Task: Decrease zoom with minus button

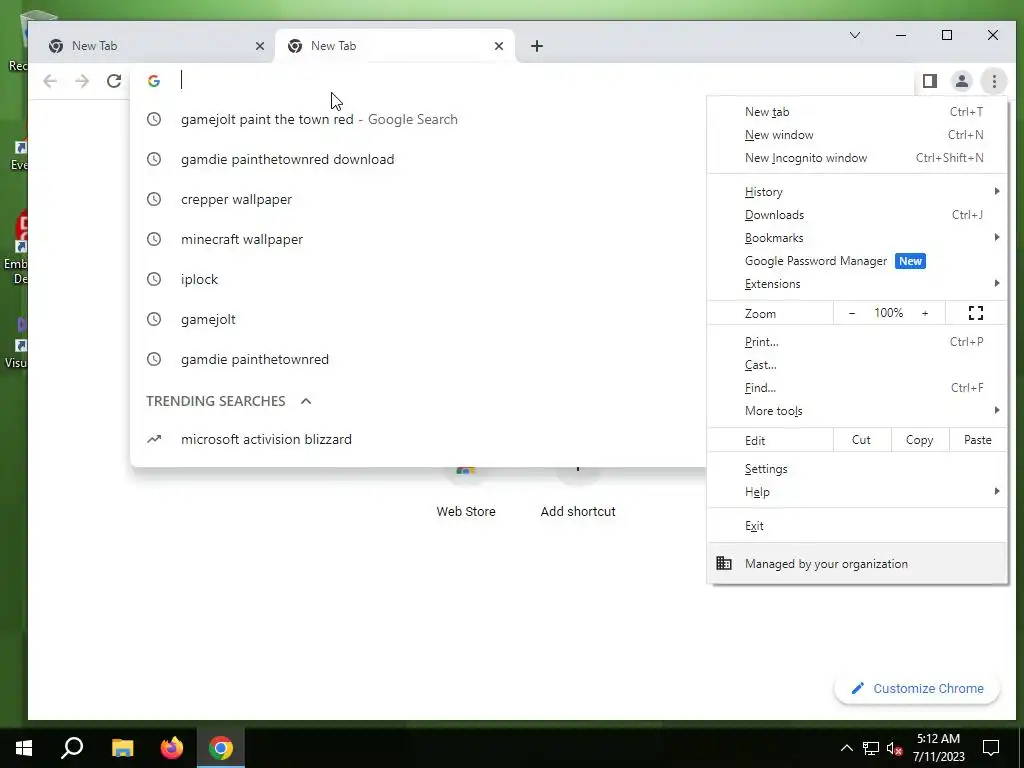Action: tap(852, 313)
